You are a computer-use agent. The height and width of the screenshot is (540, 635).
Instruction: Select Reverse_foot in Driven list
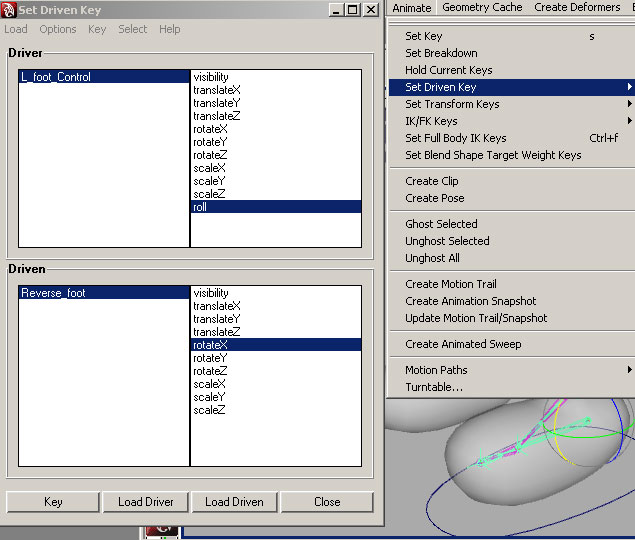(54, 293)
